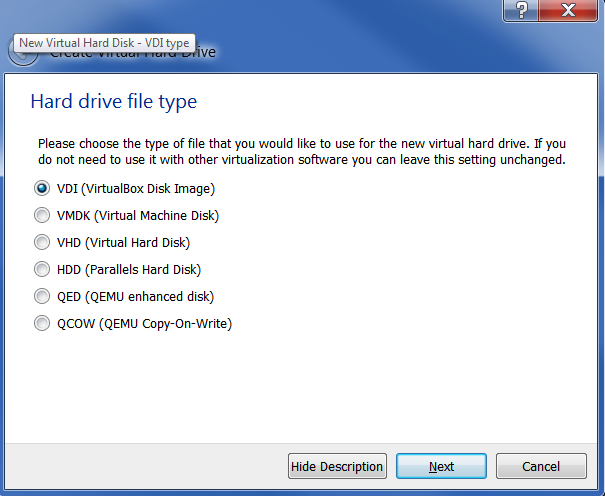Viewport: 605px width, 496px height.
Task: Proceed with the Next button
Action: [441, 466]
